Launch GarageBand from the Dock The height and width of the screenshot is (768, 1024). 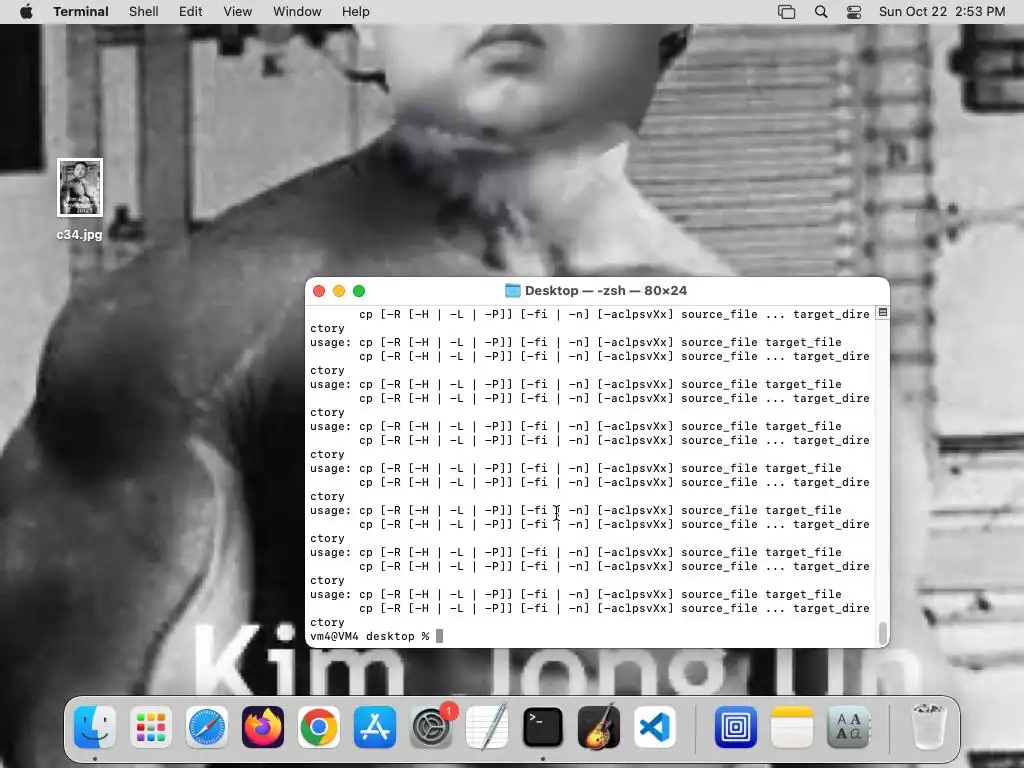[x=599, y=727]
